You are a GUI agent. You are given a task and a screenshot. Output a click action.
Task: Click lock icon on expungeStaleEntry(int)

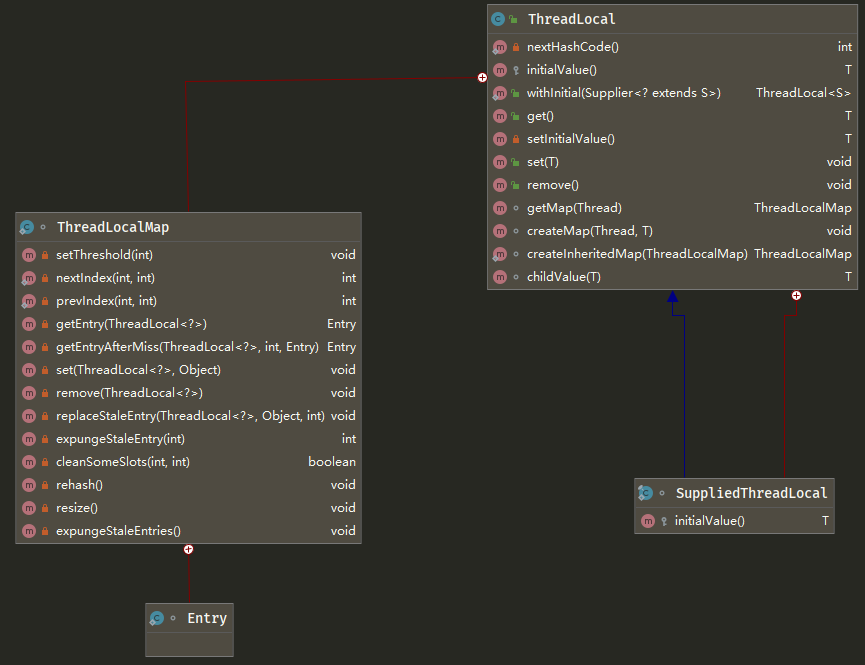click(x=45, y=439)
